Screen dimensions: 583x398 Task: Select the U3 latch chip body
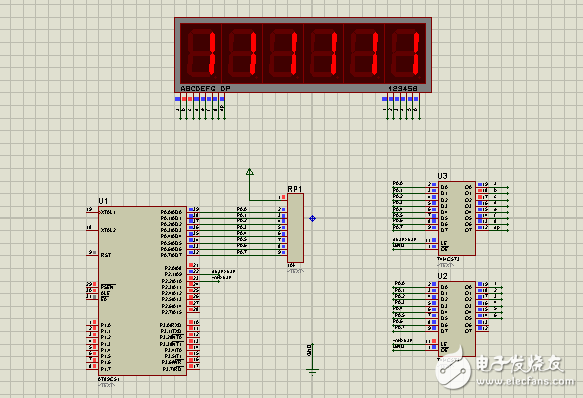pos(457,218)
